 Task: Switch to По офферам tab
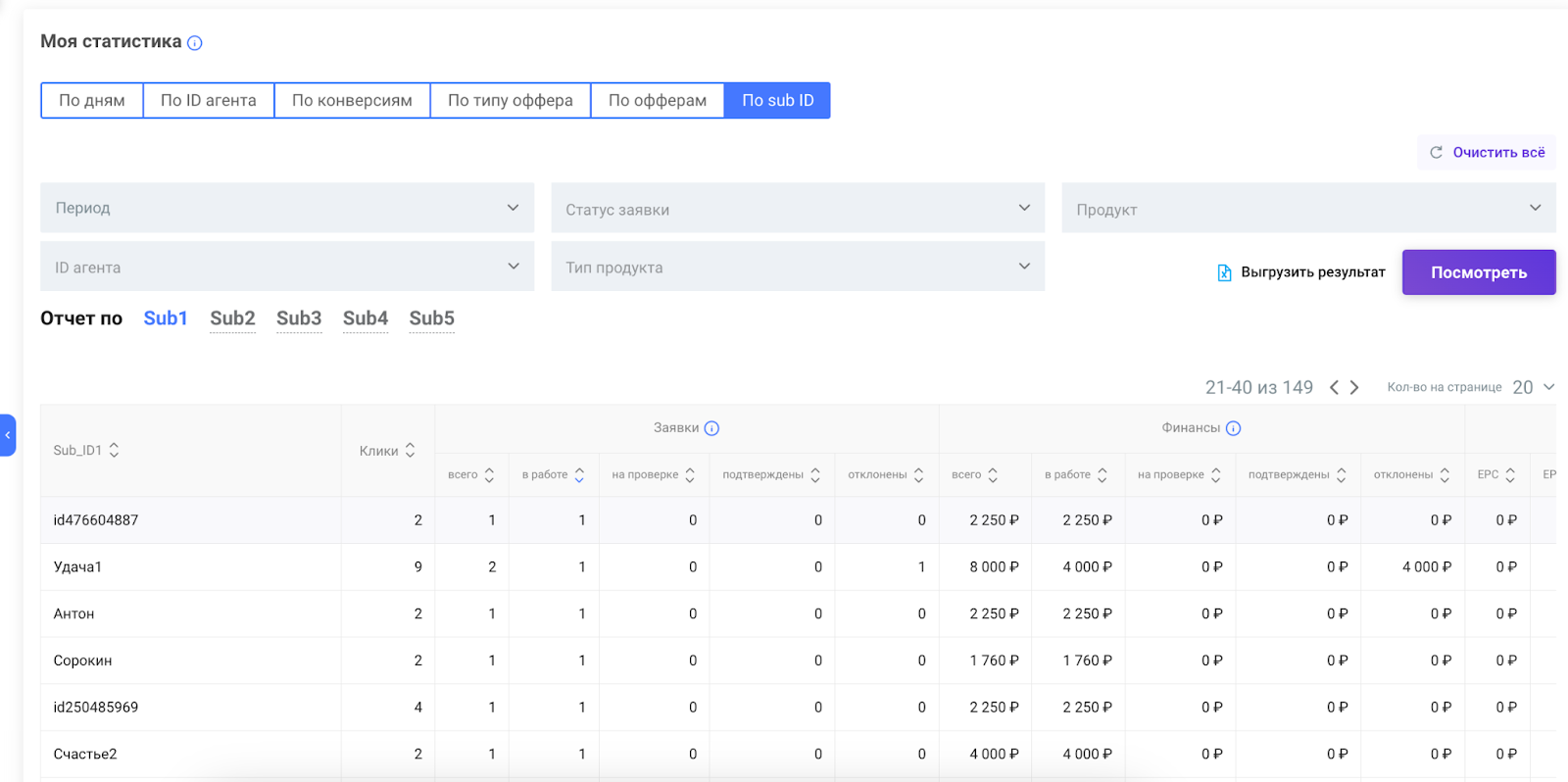[x=657, y=101]
